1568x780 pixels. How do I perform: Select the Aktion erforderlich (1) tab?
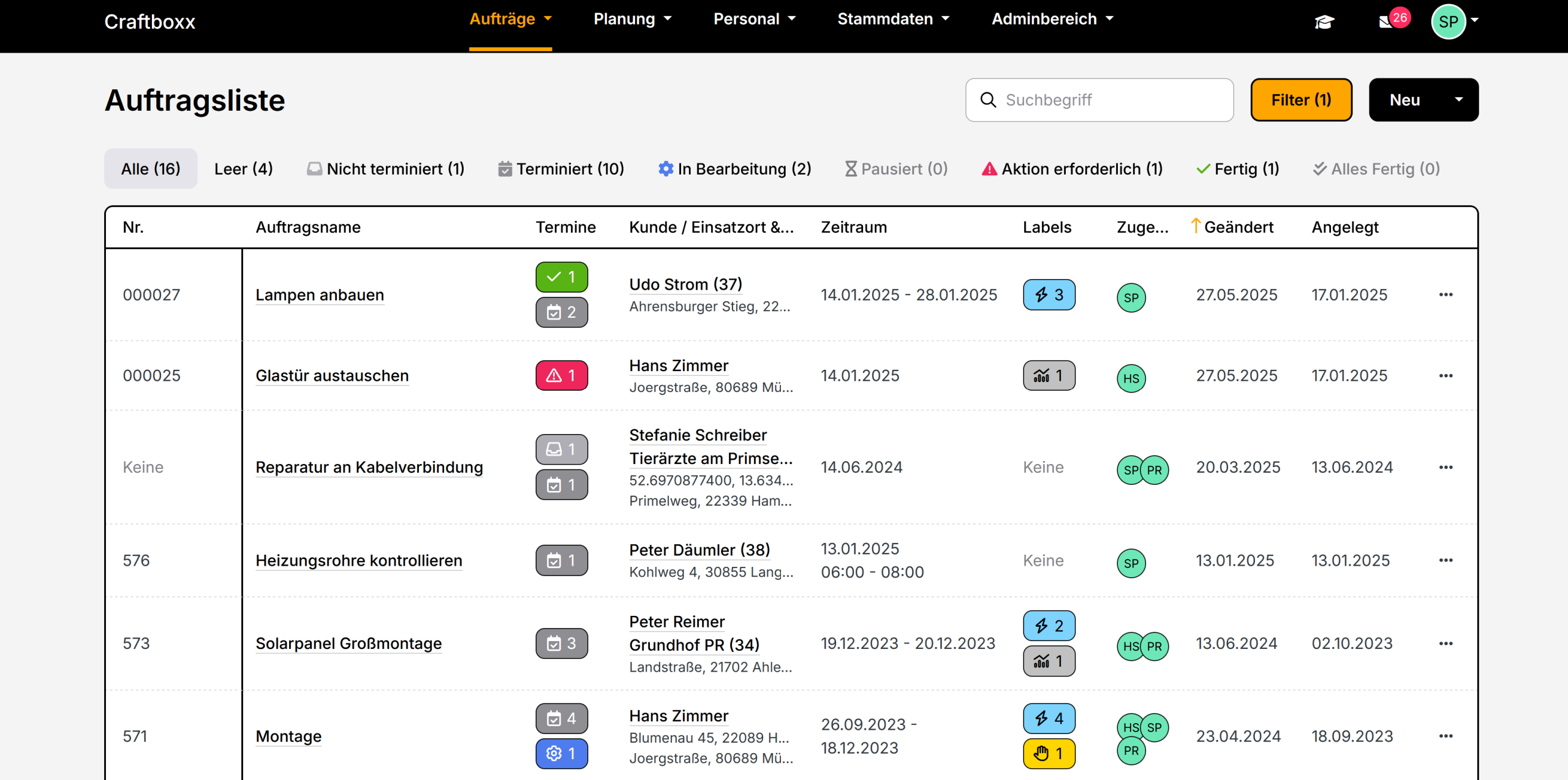click(1072, 169)
